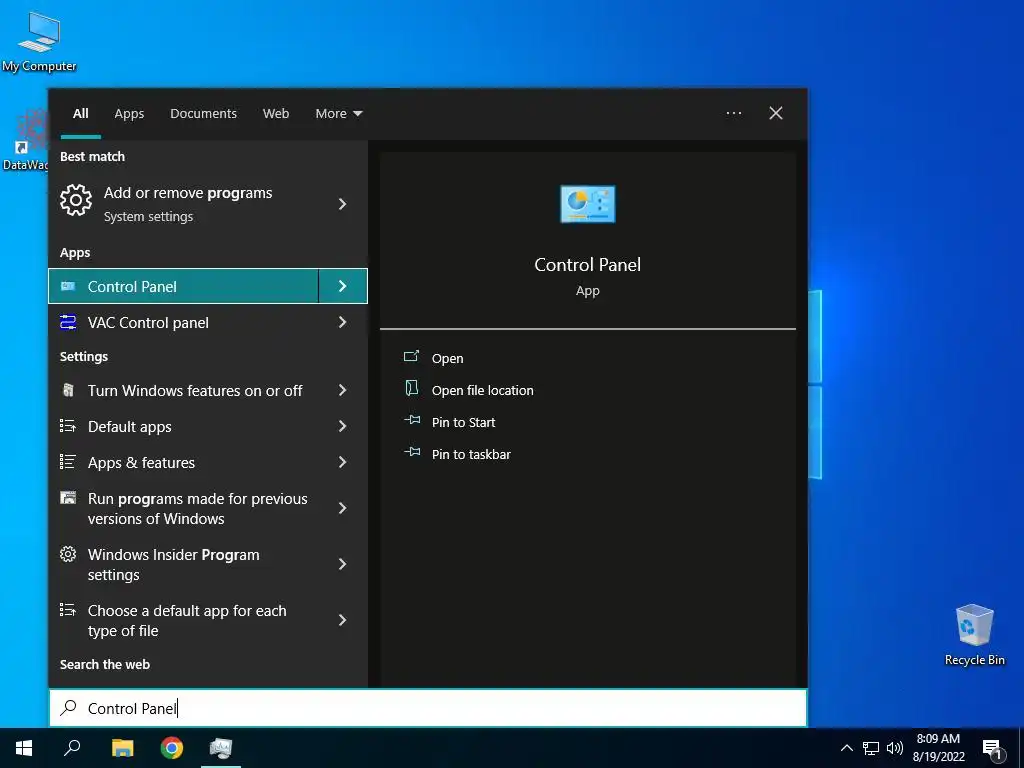The height and width of the screenshot is (768, 1024).
Task: Click the VAC Control panel app icon
Action: pyautogui.click(x=68, y=322)
